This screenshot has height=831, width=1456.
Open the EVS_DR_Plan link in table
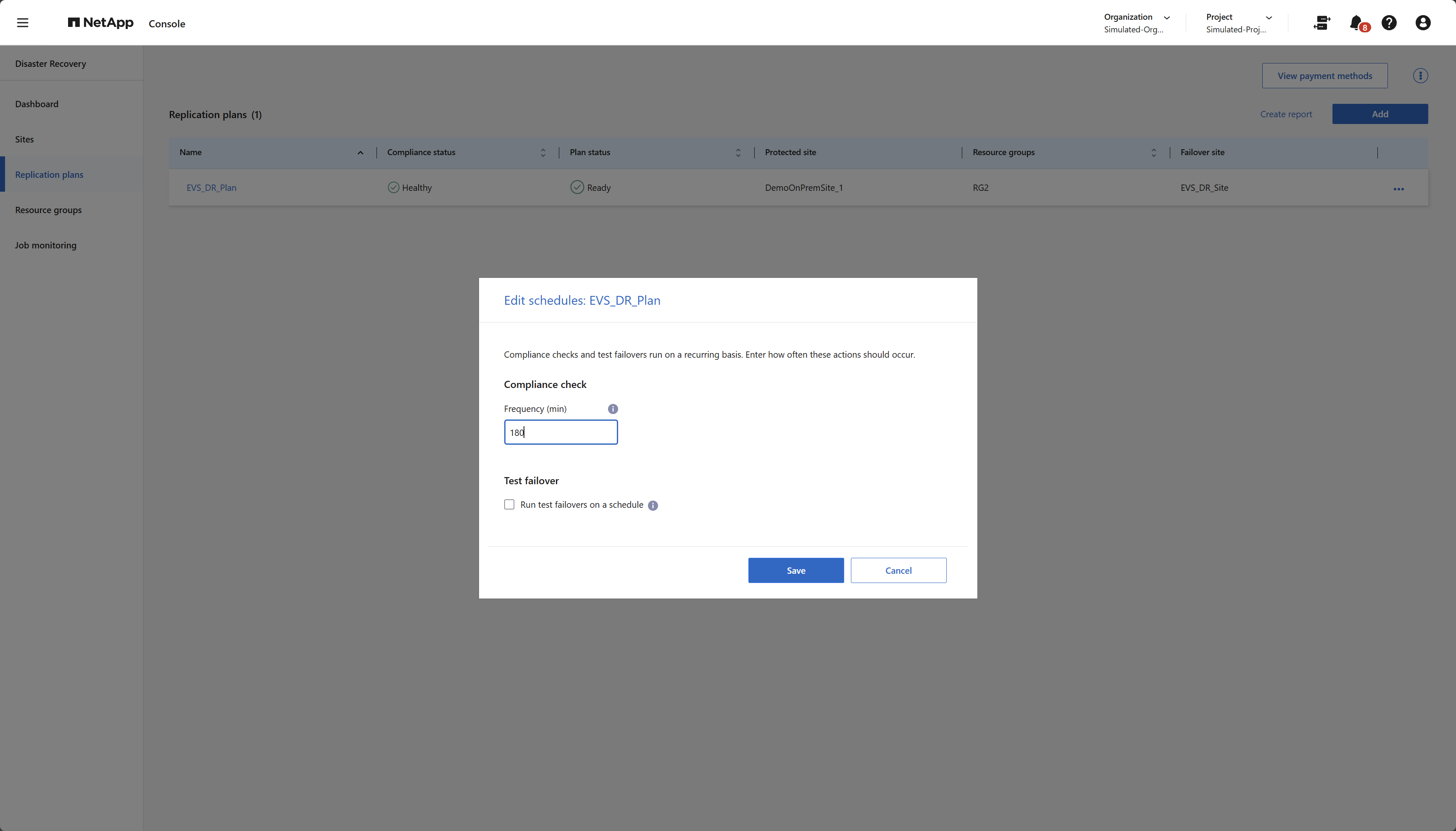(211, 188)
